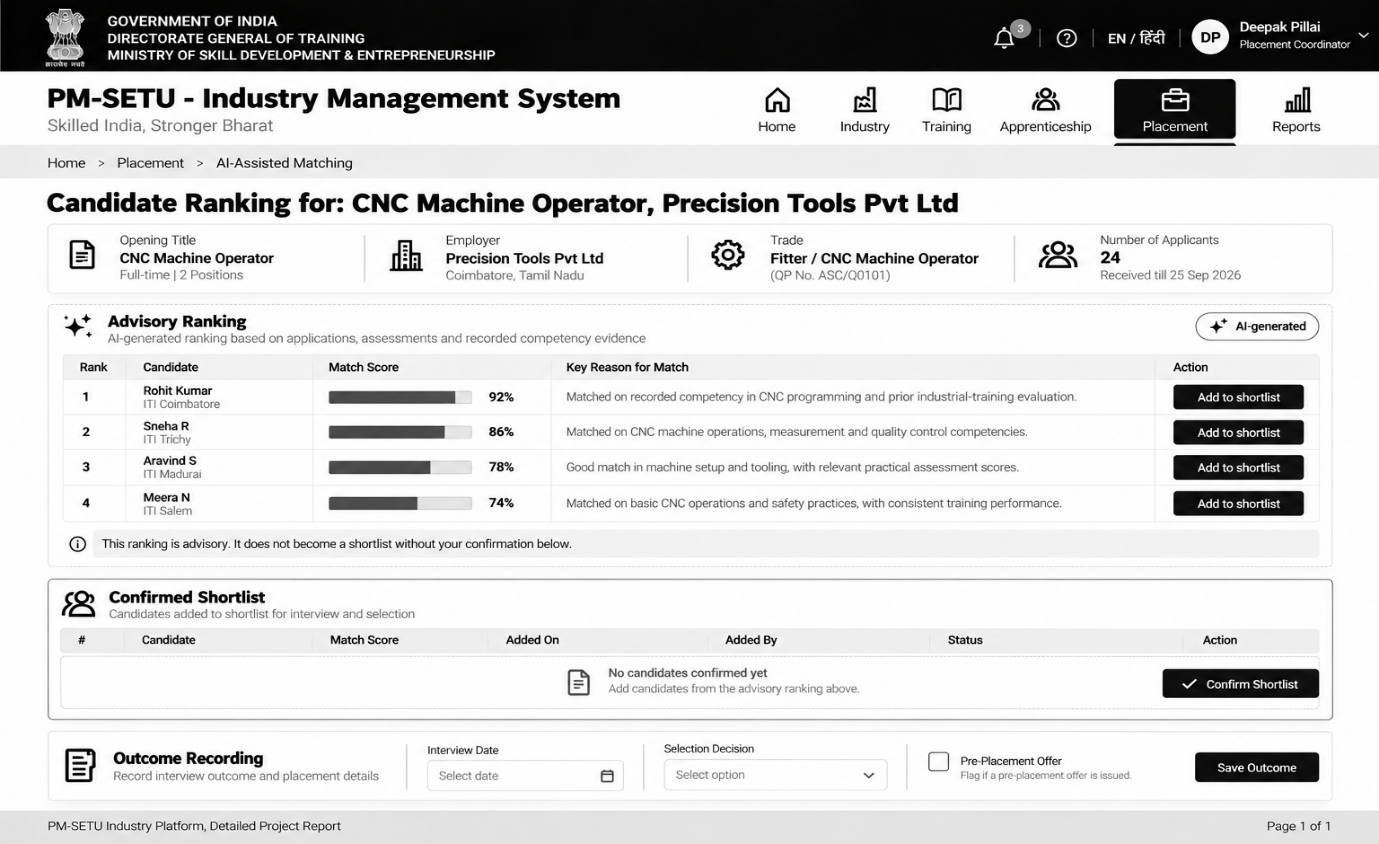Image resolution: width=1379 pixels, height=844 pixels.
Task: Click the candidate name Sneha R
Action: [166, 426]
